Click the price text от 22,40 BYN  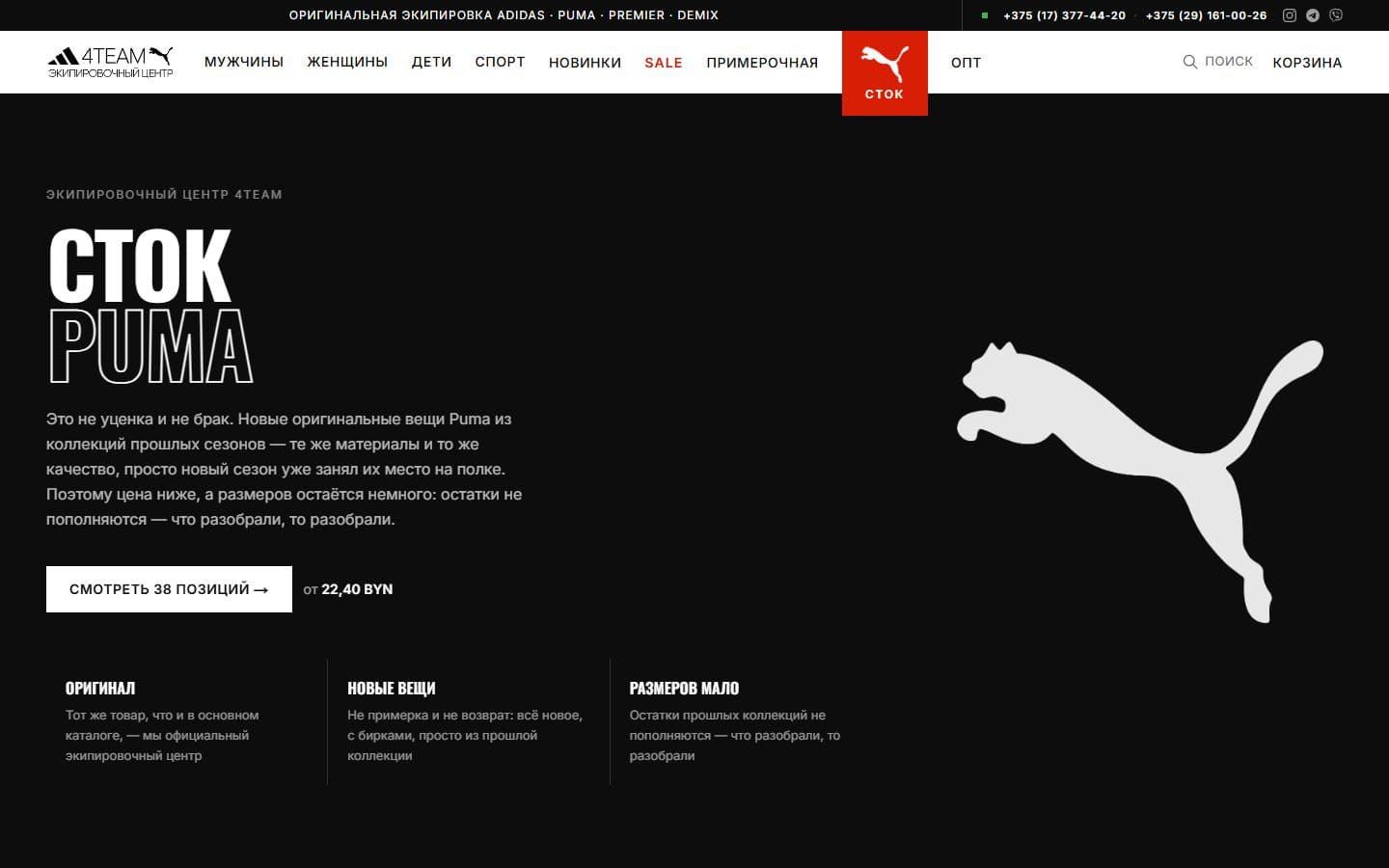tap(348, 589)
